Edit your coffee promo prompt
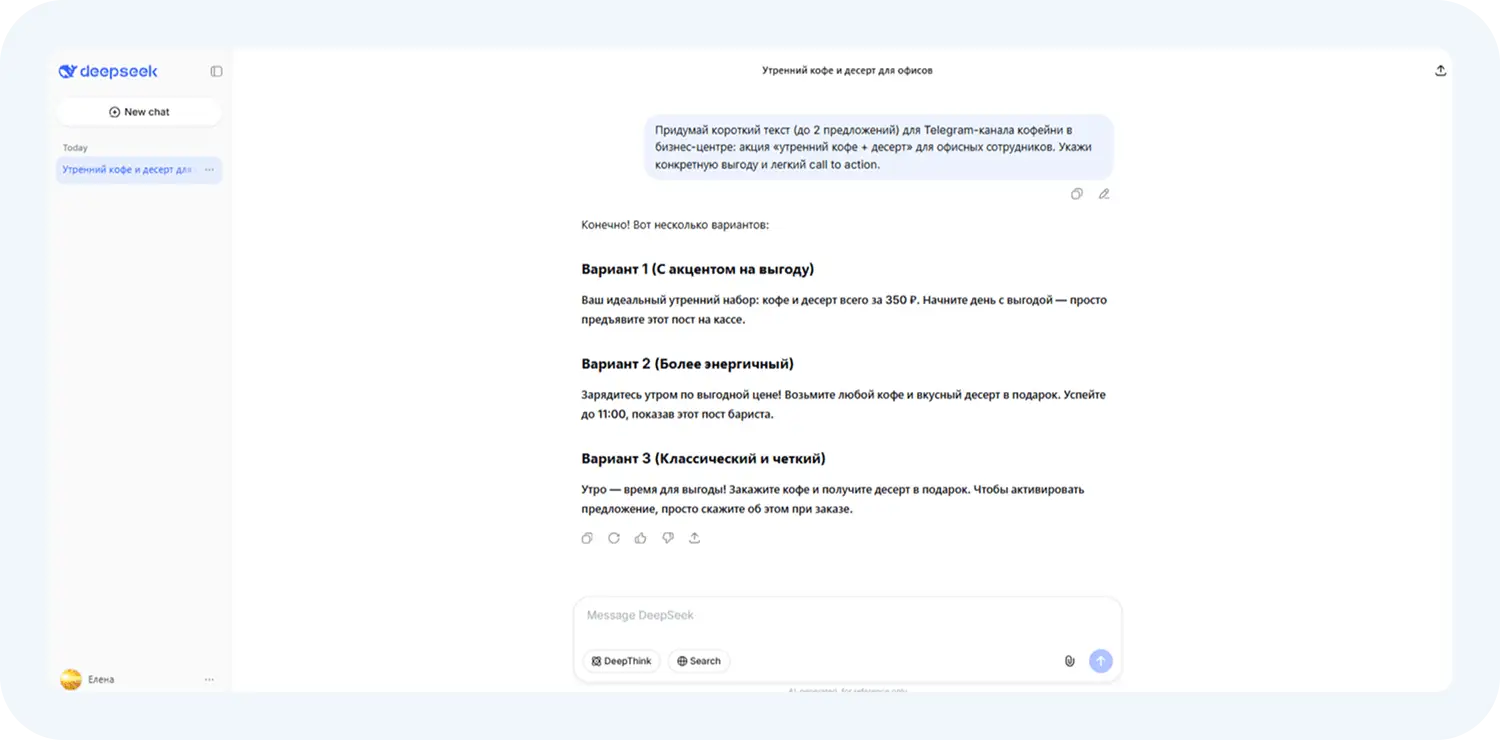 pos(1104,193)
